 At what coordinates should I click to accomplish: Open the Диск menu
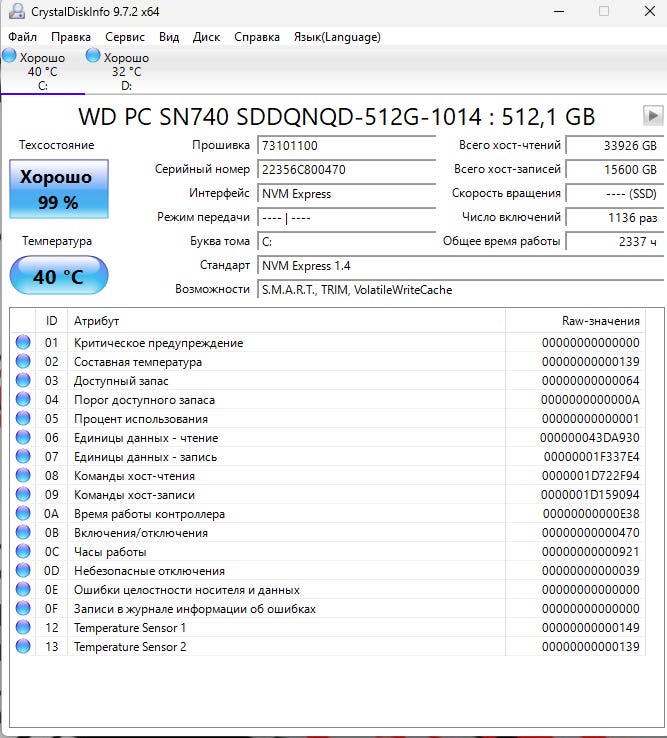[206, 37]
